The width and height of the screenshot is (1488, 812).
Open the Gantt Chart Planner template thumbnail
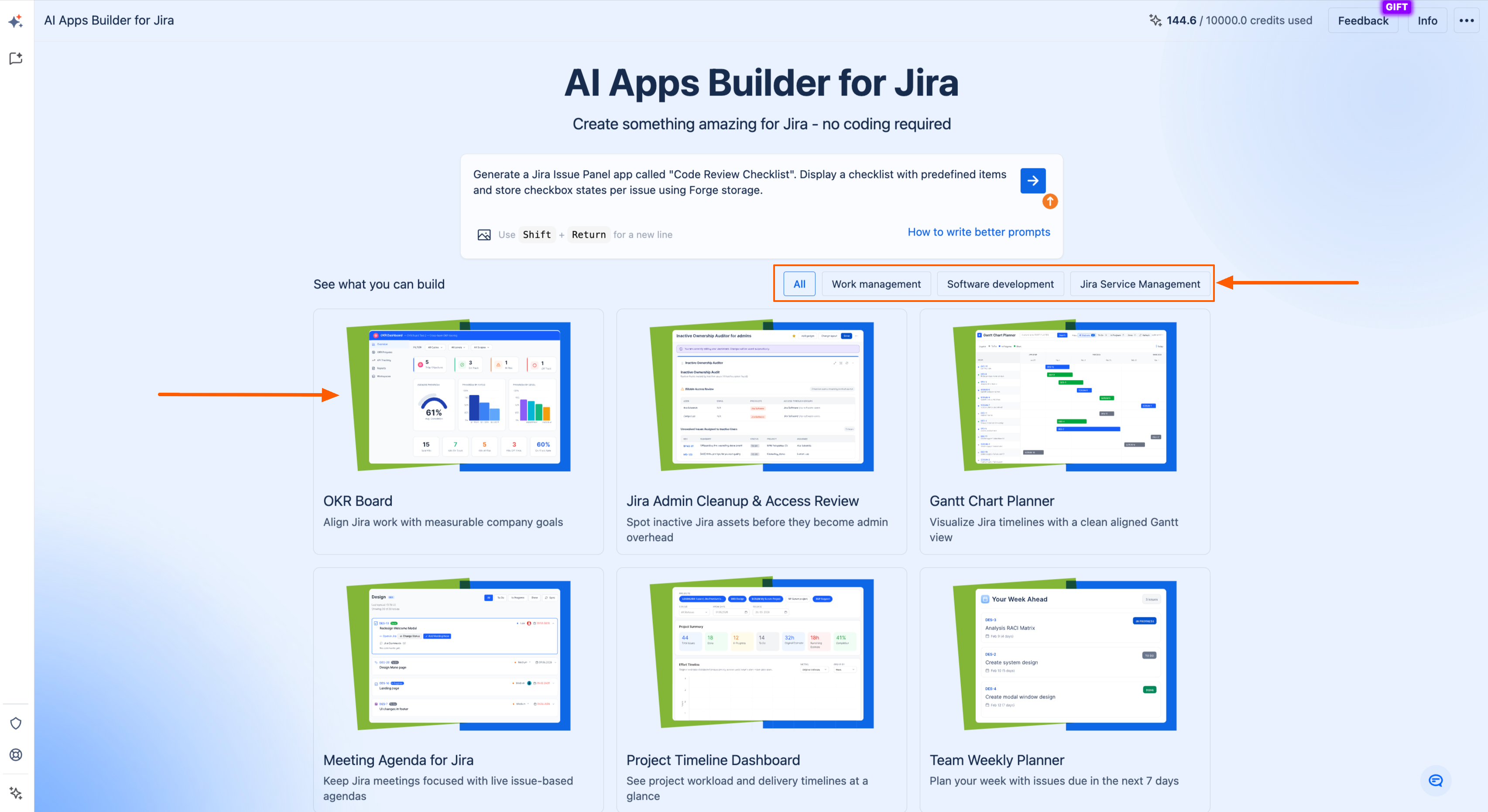click(x=1065, y=396)
